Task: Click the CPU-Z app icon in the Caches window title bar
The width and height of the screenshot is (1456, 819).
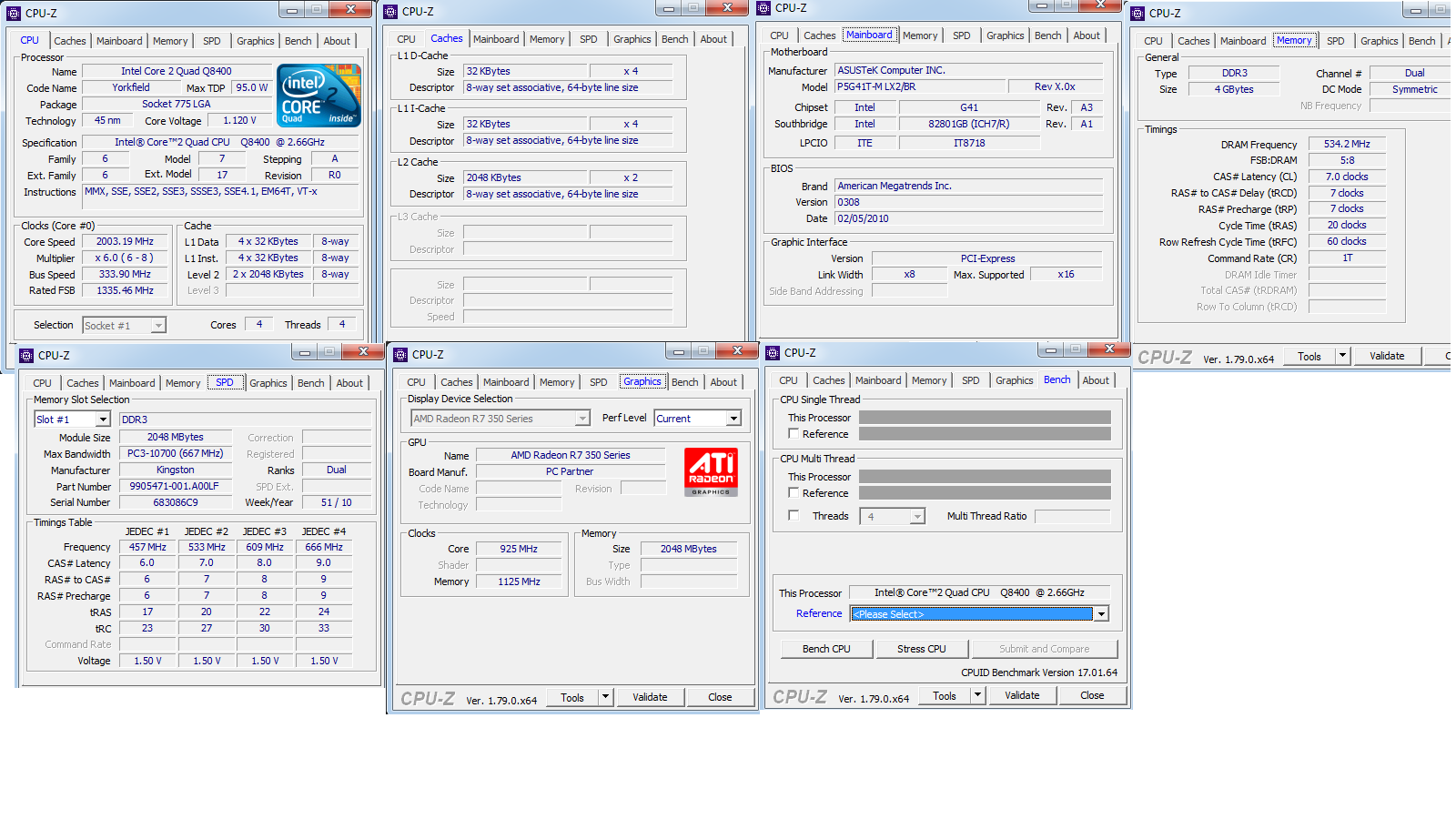Action: (x=390, y=12)
